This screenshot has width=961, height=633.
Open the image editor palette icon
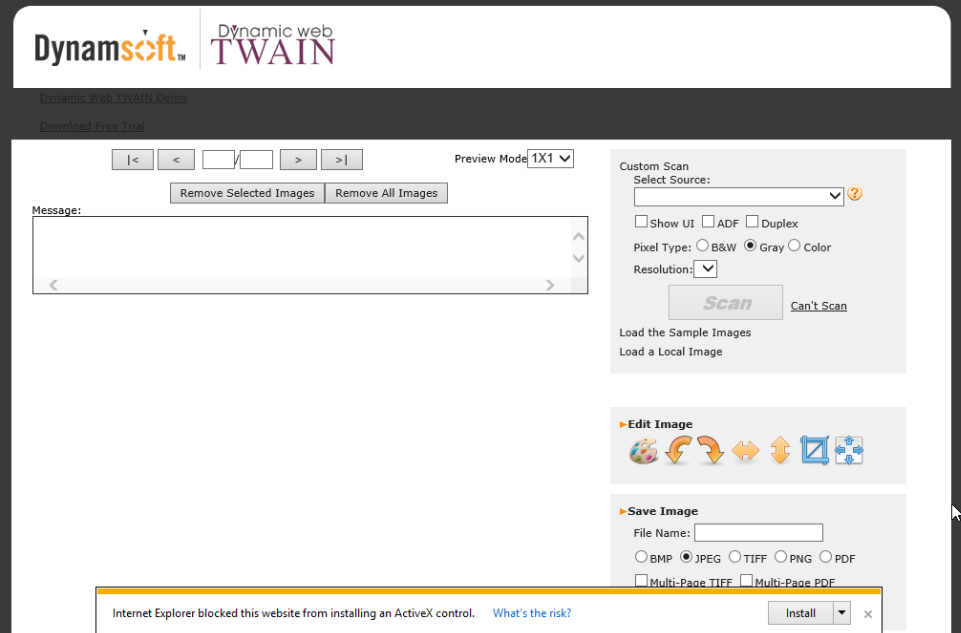[643, 452]
